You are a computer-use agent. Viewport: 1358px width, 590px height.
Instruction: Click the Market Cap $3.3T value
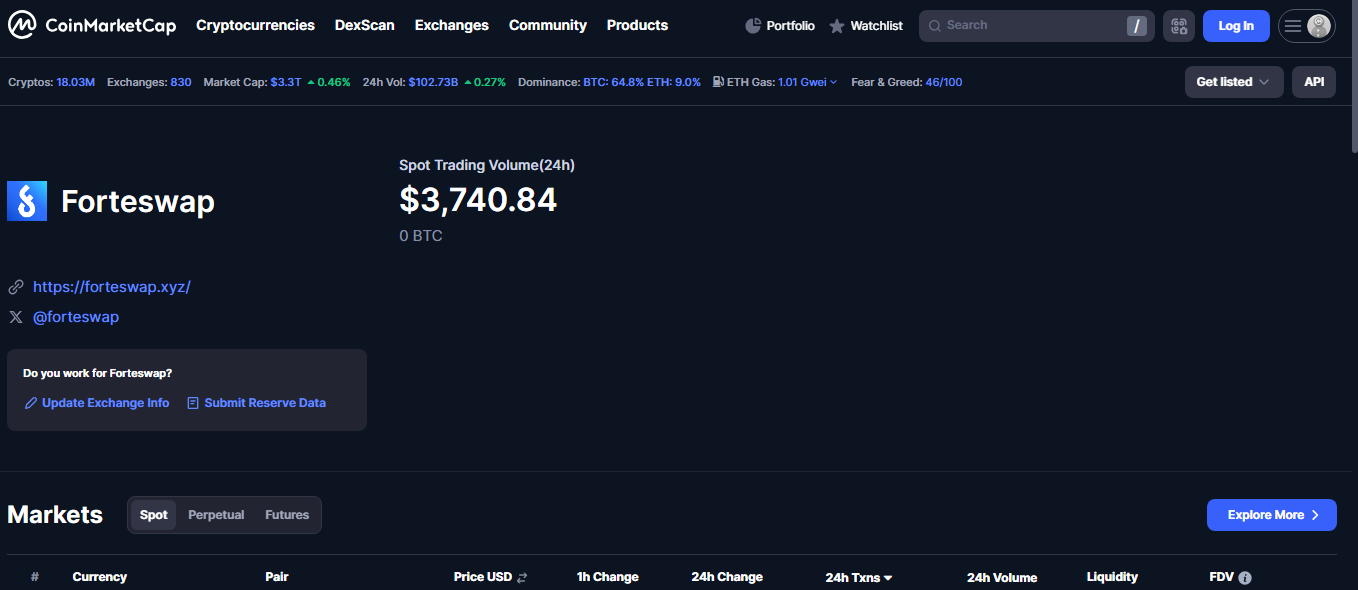pos(285,82)
